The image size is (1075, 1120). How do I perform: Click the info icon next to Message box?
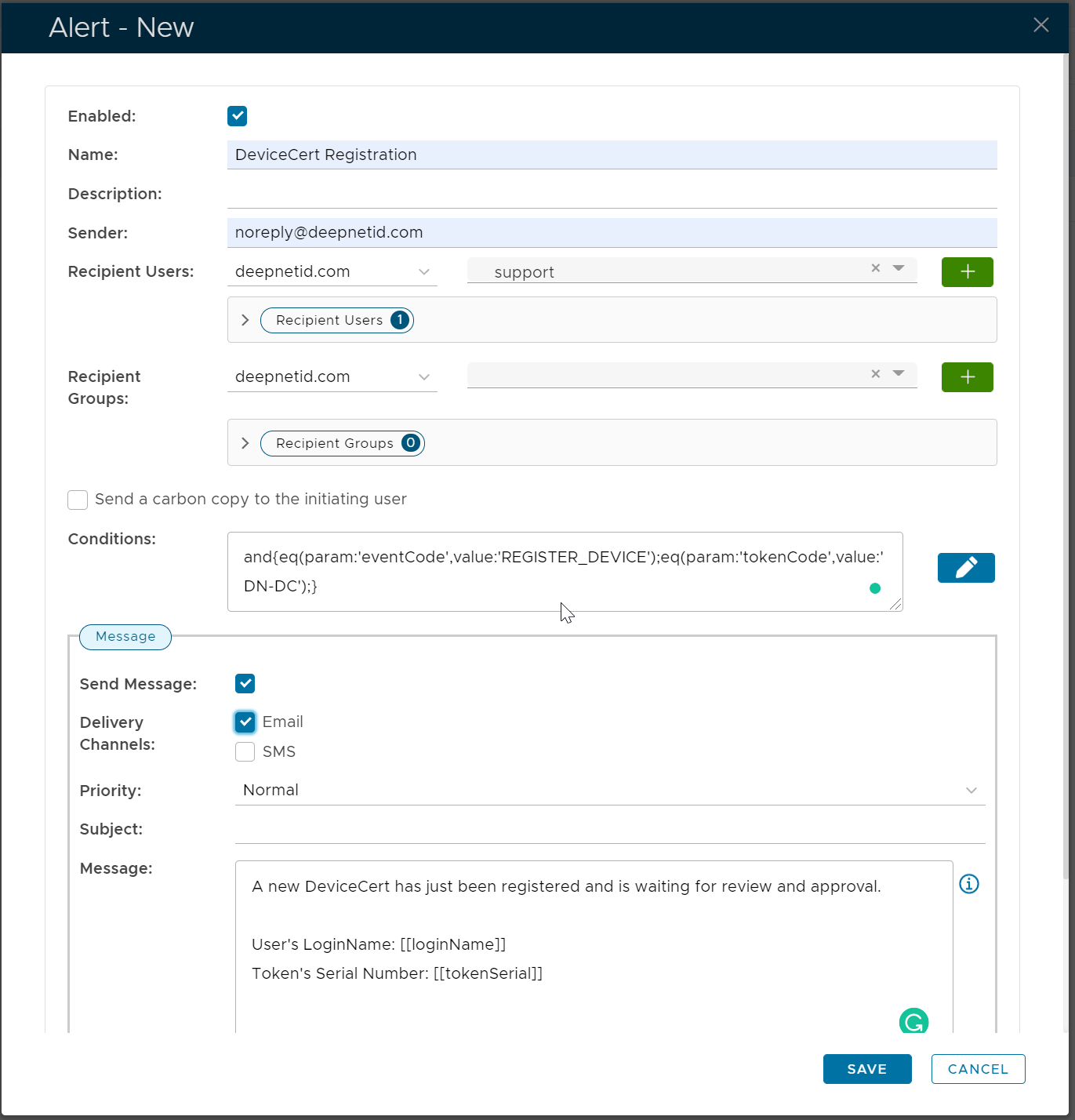pos(969,884)
